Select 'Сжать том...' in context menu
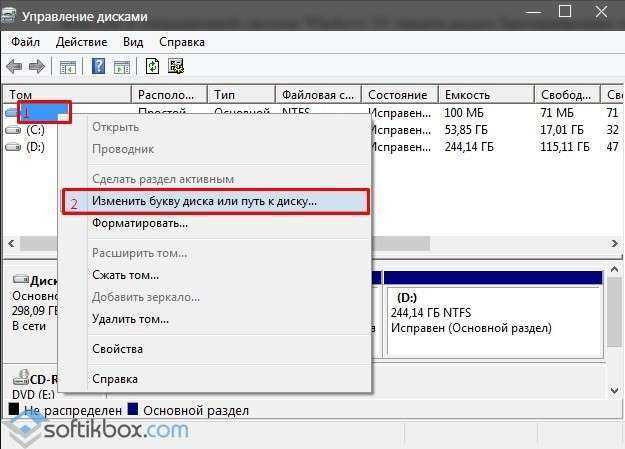The height and width of the screenshot is (449, 625). tap(125, 275)
